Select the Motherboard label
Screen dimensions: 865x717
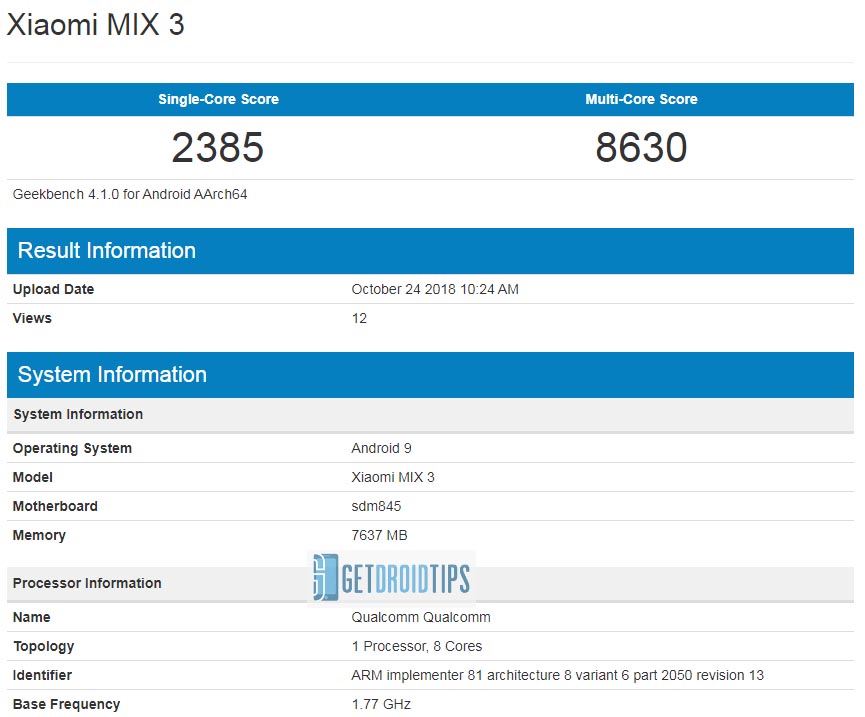55,506
